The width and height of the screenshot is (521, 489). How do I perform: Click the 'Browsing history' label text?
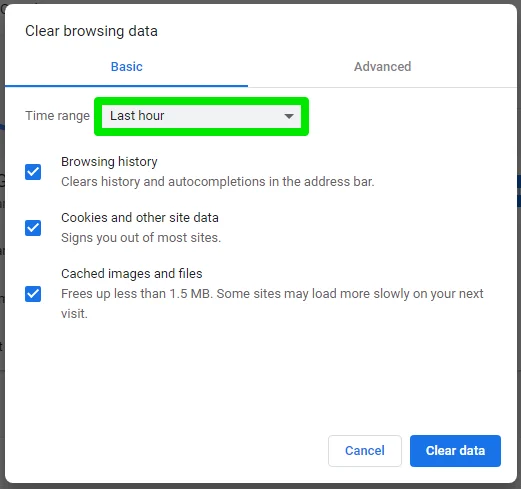(x=109, y=162)
